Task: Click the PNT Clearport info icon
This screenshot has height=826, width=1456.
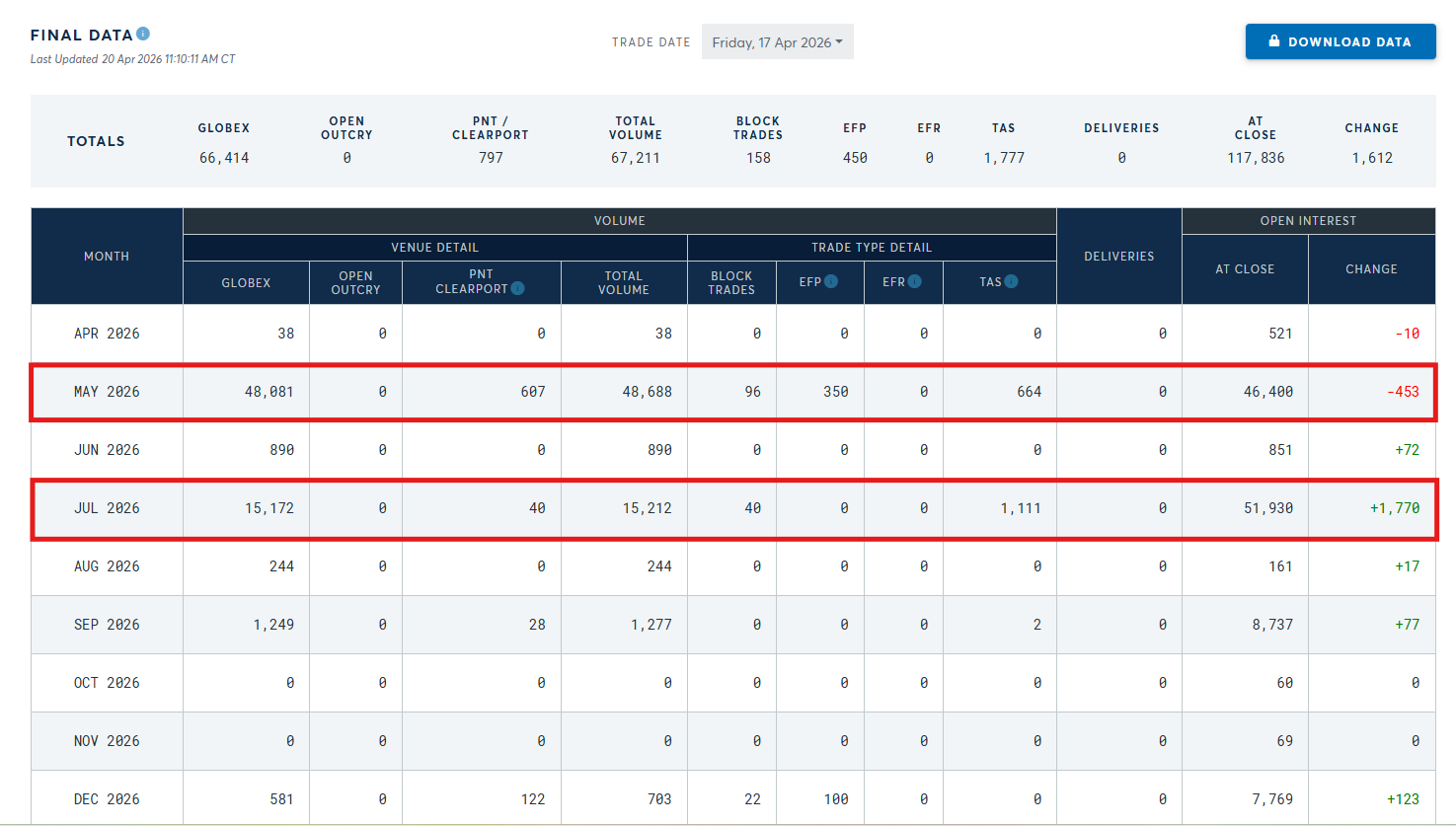Action: [517, 289]
